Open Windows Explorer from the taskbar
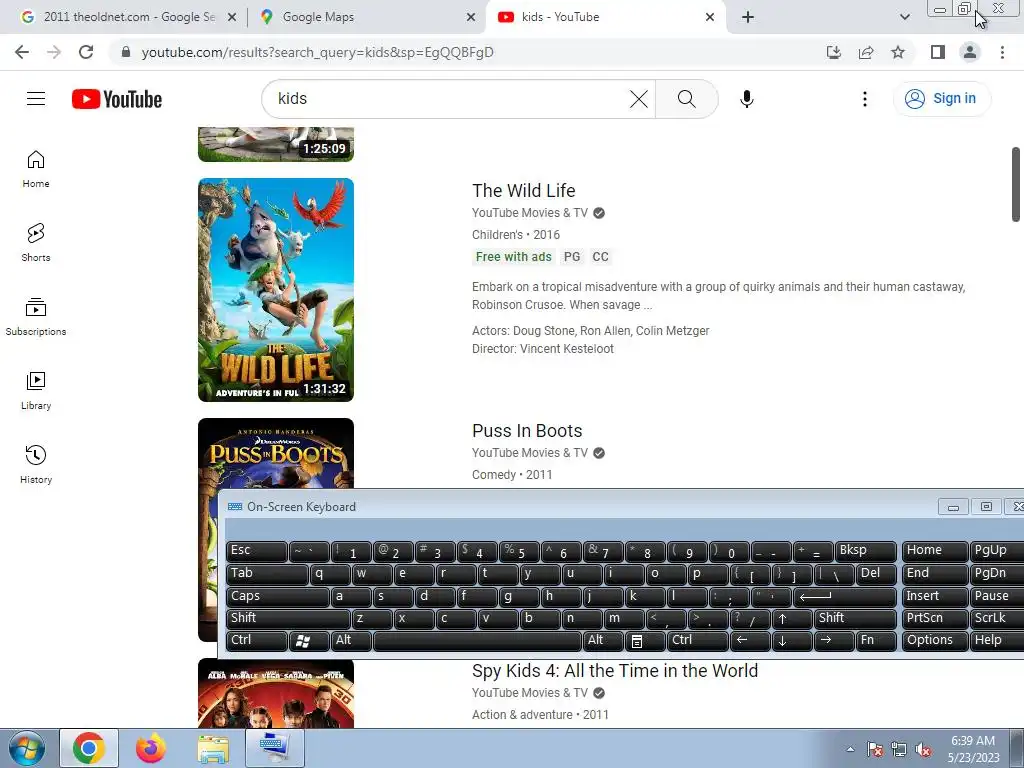1024x768 pixels. click(x=214, y=748)
